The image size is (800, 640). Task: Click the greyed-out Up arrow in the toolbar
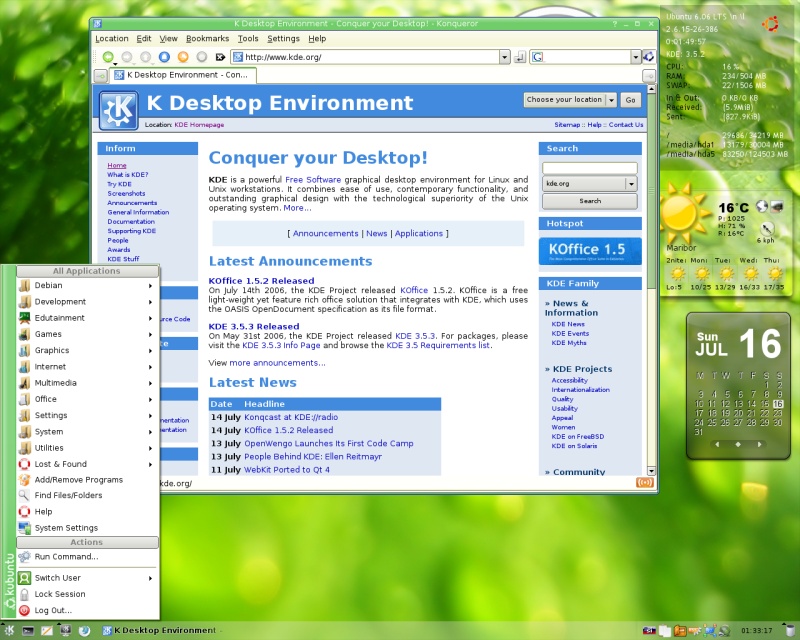point(146,57)
